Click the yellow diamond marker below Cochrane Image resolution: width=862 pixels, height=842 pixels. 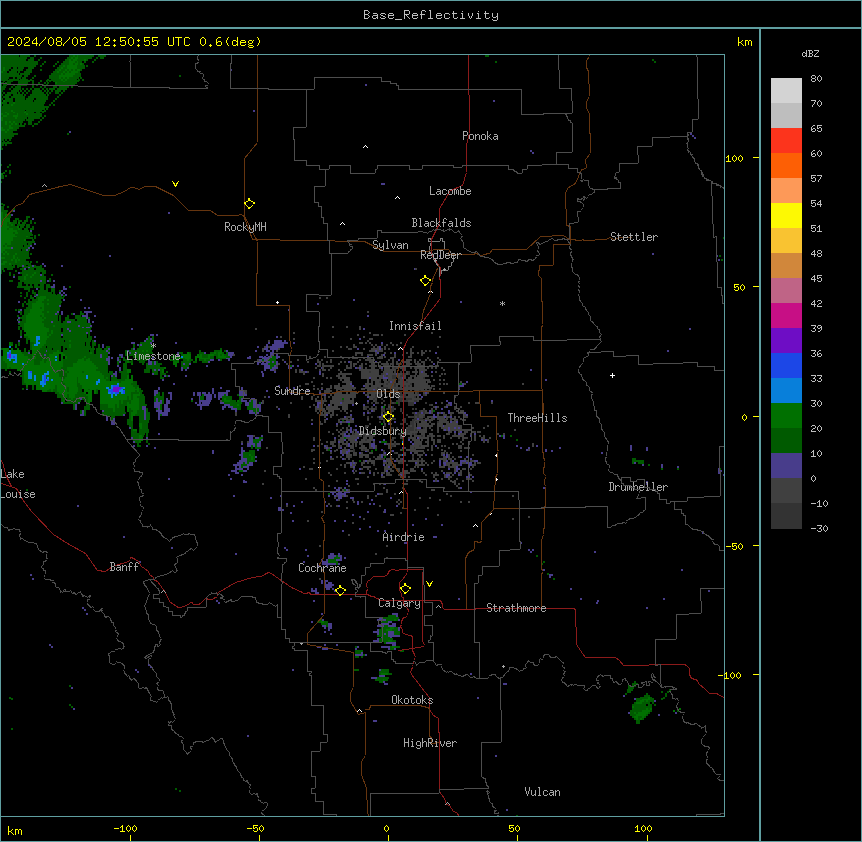pyautogui.click(x=340, y=590)
